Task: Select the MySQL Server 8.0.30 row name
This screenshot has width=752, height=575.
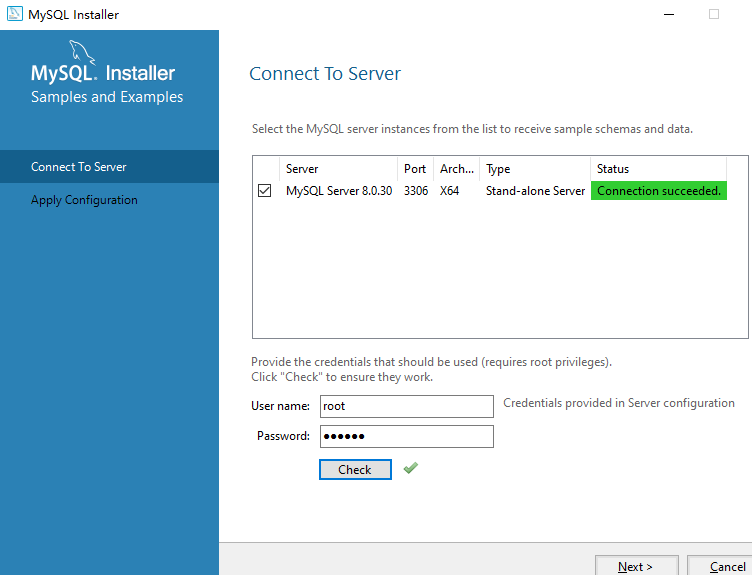Action: tap(338, 191)
